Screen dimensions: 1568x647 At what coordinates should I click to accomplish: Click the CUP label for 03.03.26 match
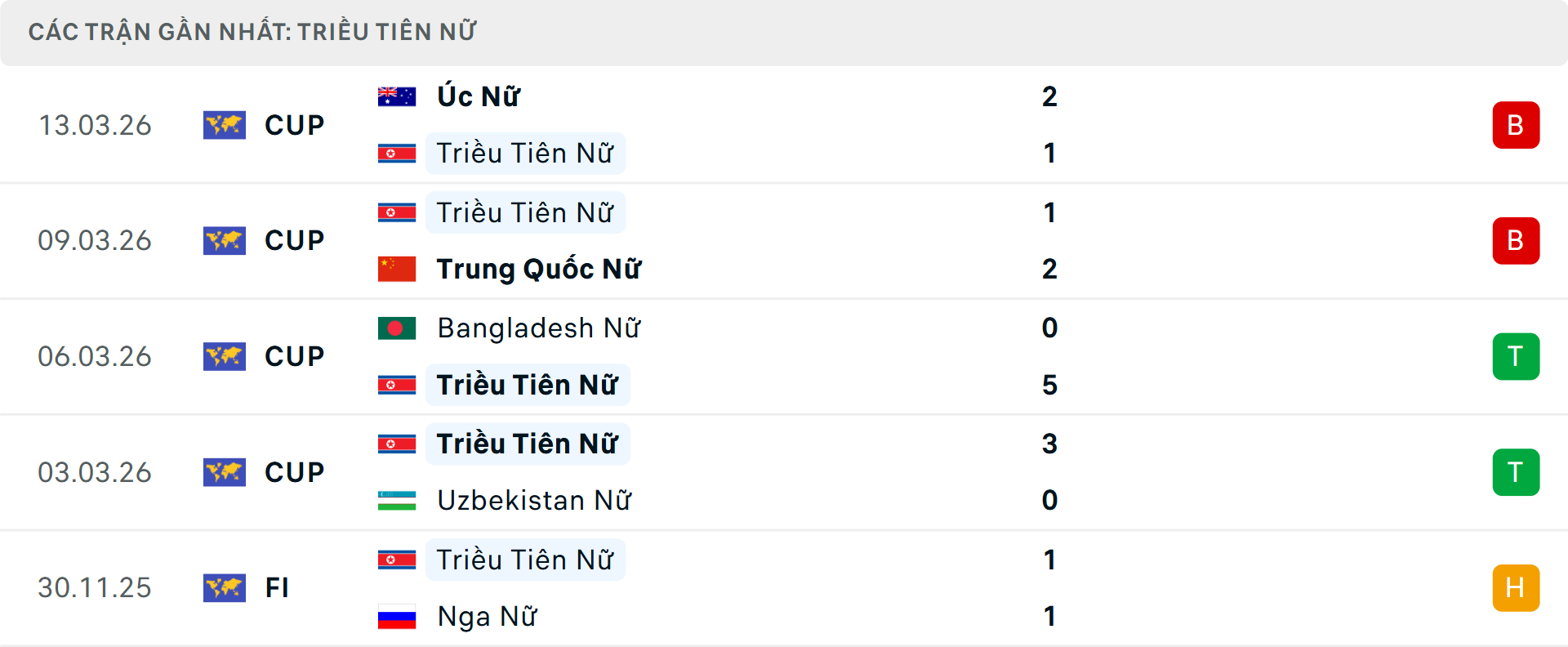[294, 472]
